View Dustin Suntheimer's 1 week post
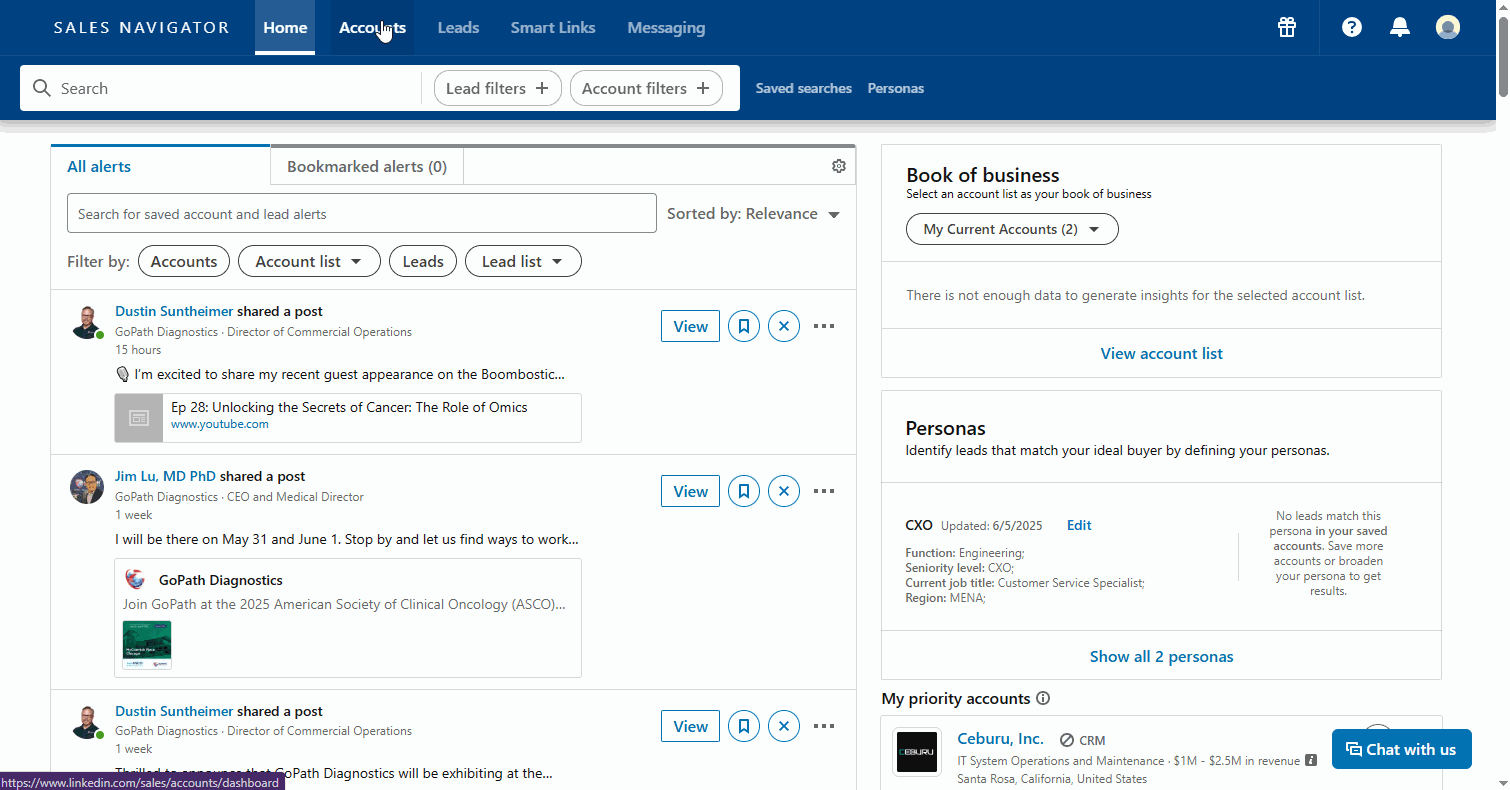This screenshot has height=790, width=1510. (690, 726)
